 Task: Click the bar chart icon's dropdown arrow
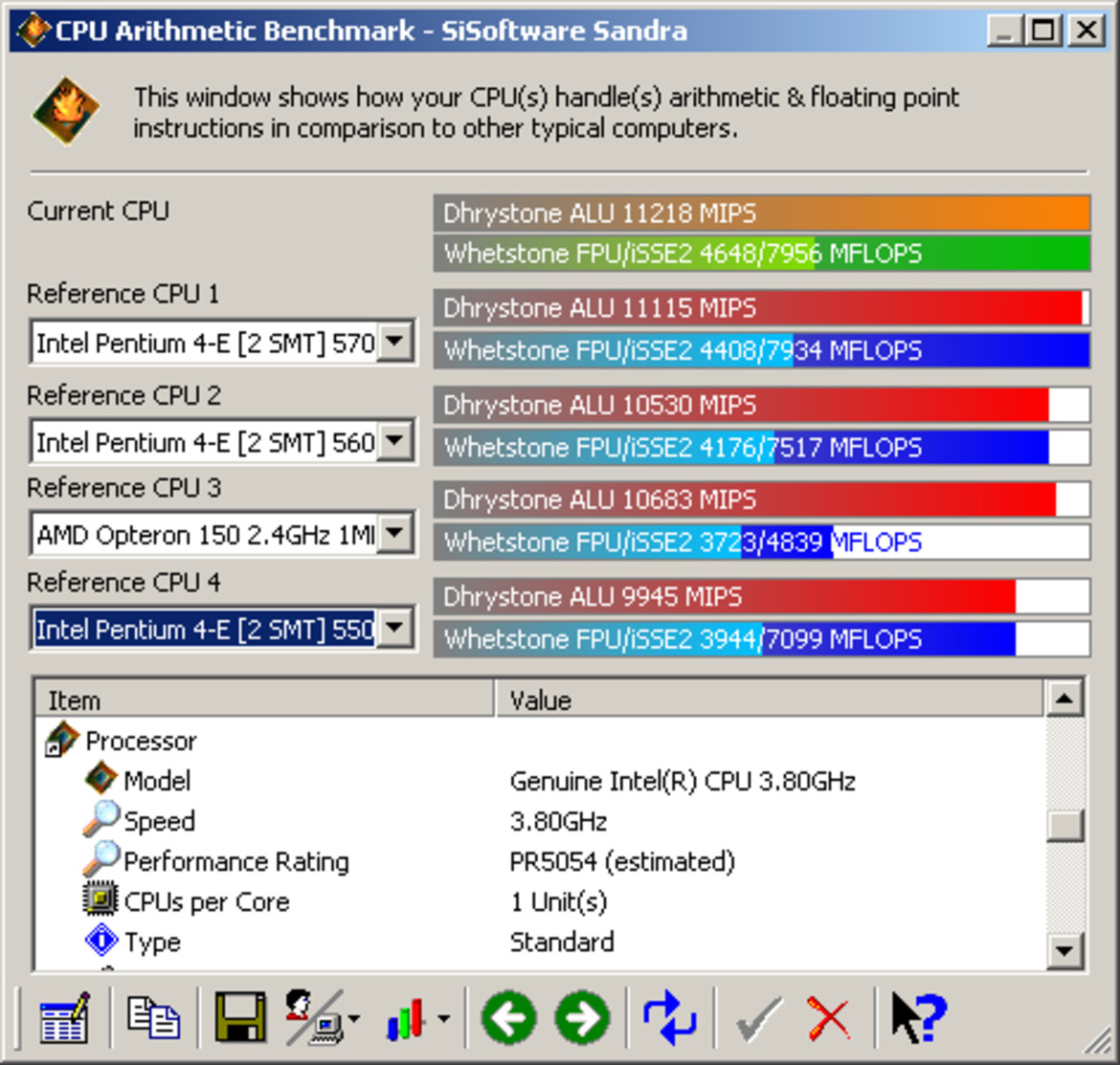coord(443,1019)
